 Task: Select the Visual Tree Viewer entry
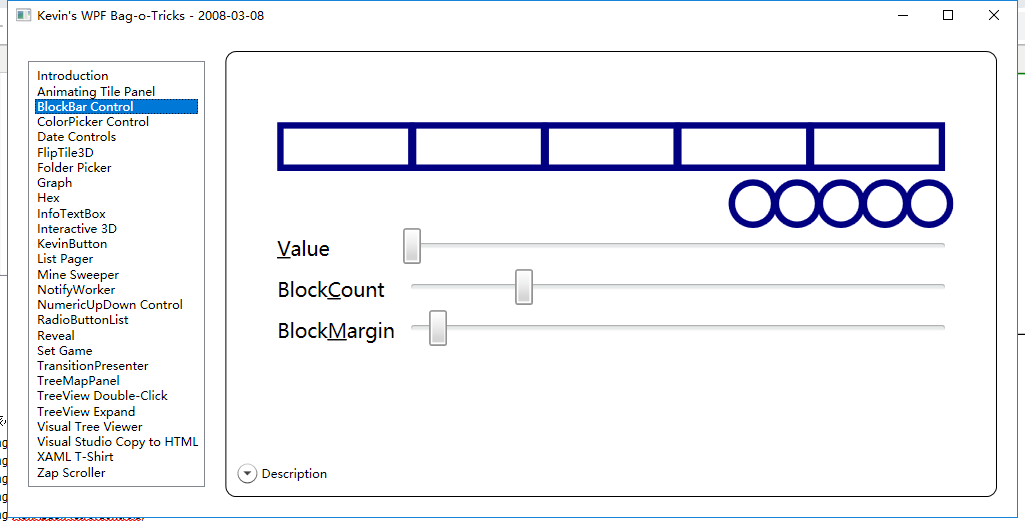[x=90, y=427]
